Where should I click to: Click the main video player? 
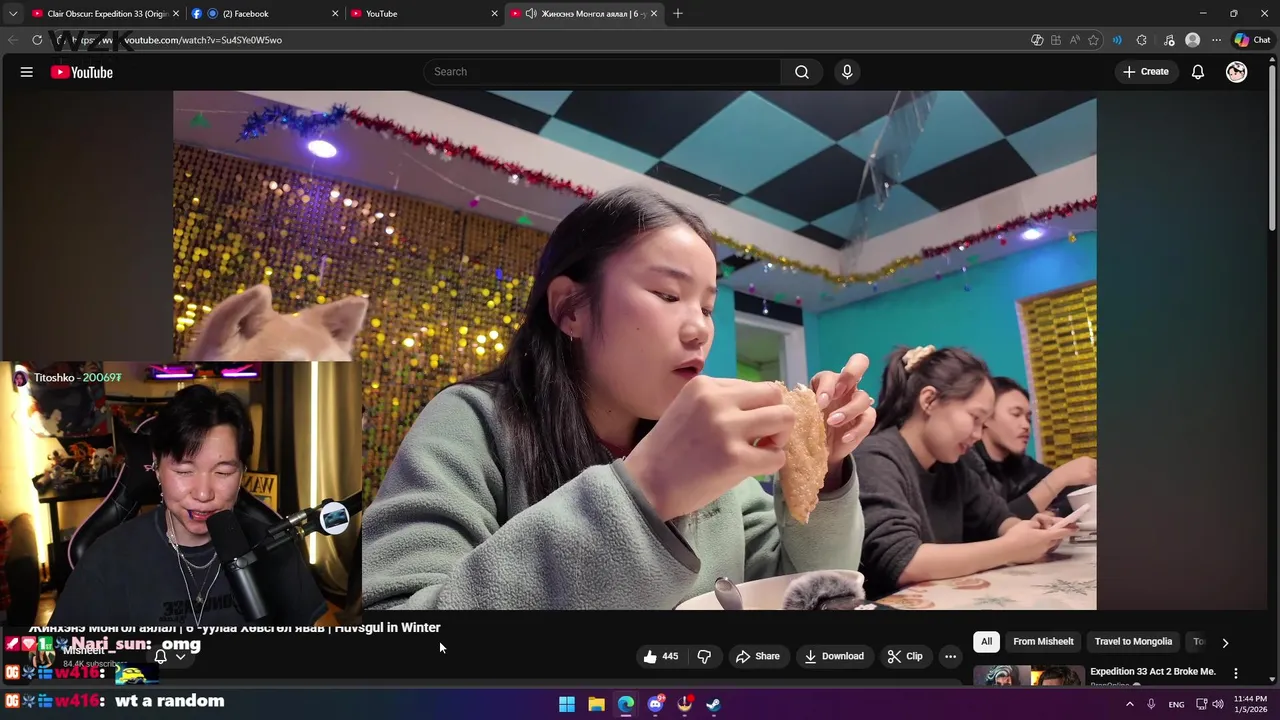tap(634, 350)
